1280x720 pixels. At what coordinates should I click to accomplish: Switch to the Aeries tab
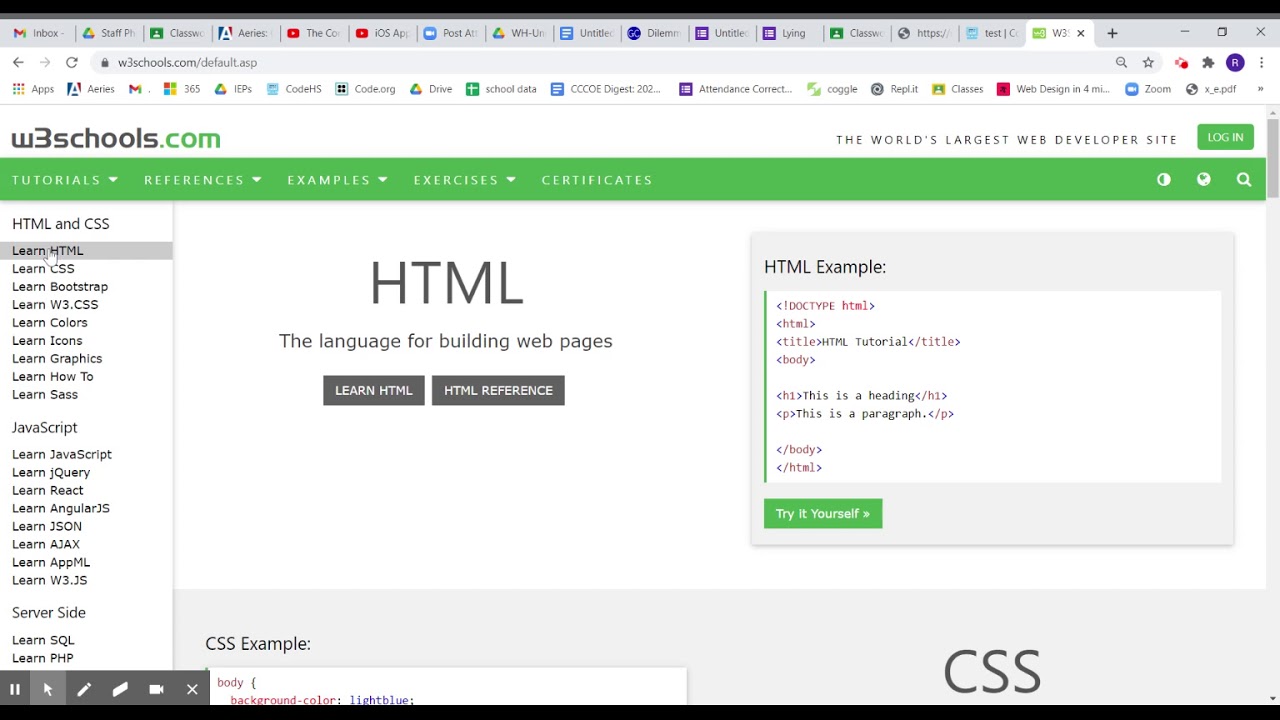pyautogui.click(x=244, y=33)
